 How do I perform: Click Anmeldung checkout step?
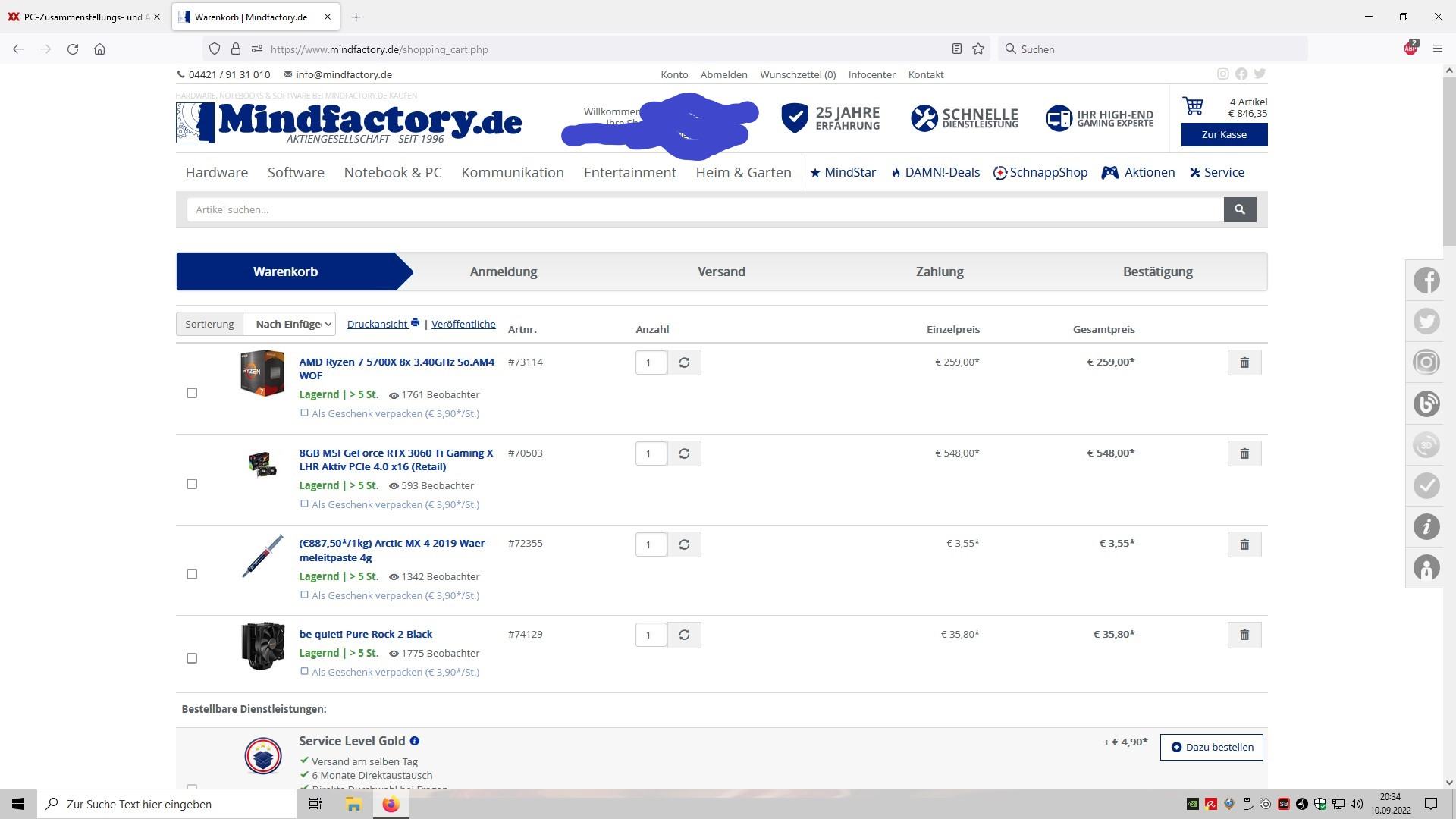504,271
